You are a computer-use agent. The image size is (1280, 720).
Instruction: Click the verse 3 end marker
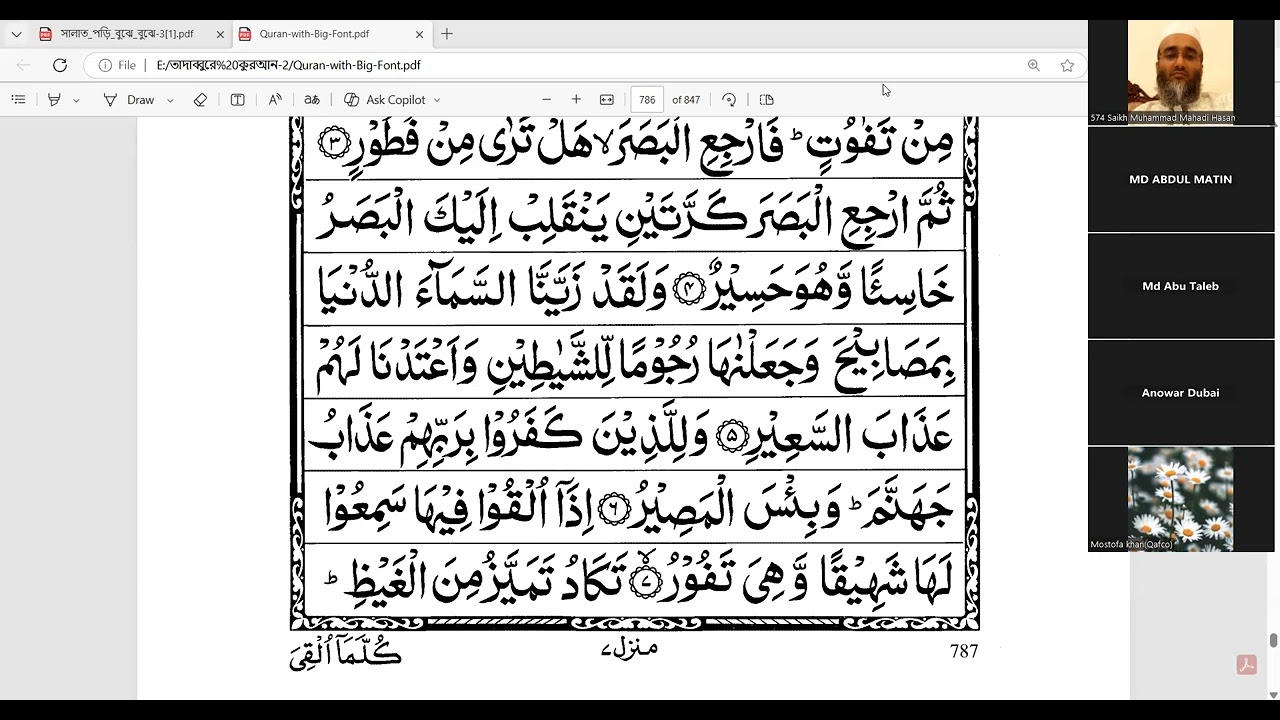[335, 144]
